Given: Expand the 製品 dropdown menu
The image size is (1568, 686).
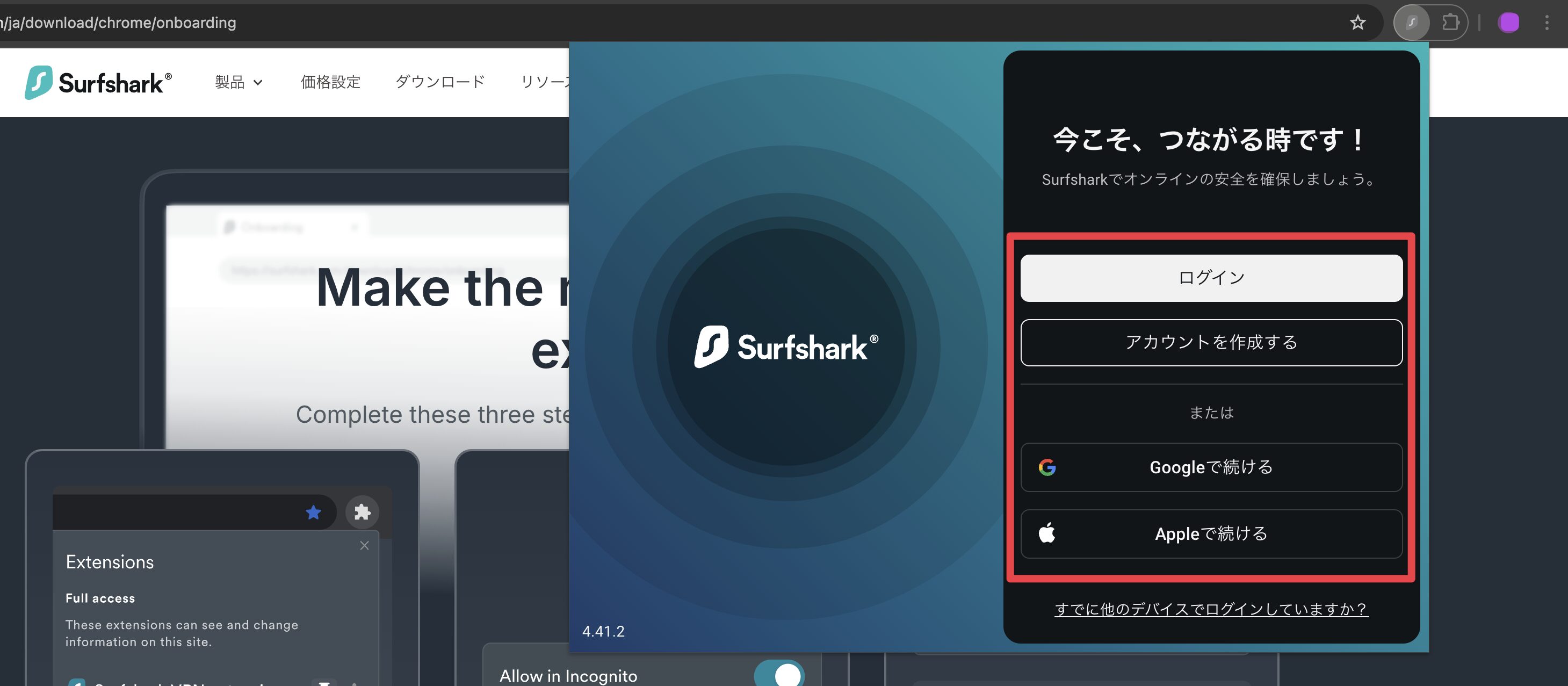Looking at the screenshot, I should coord(239,82).
